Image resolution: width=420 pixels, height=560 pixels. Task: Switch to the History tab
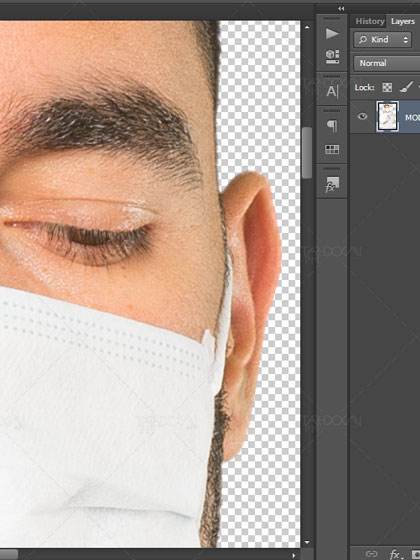370,21
